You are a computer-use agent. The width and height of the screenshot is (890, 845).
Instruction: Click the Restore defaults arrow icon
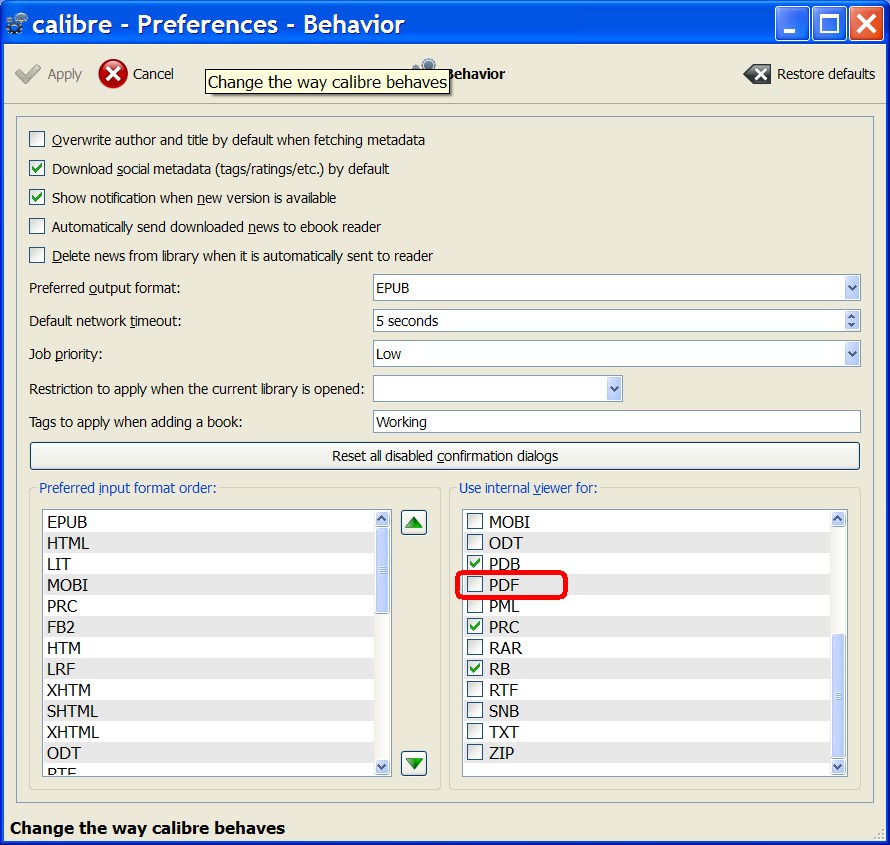[x=757, y=74]
